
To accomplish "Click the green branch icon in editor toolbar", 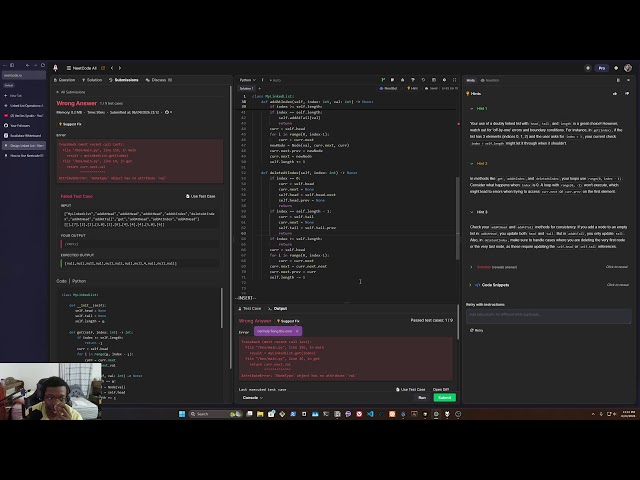I will (383, 80).
